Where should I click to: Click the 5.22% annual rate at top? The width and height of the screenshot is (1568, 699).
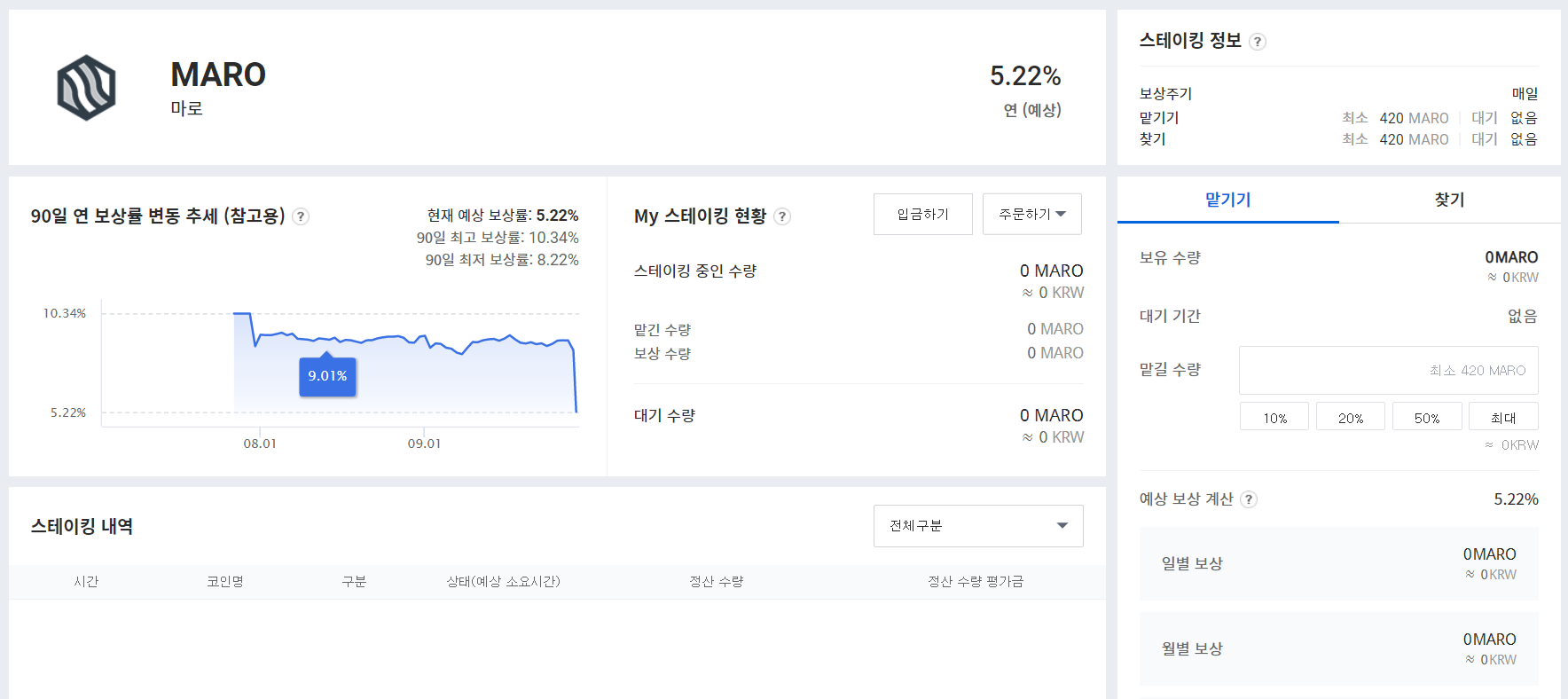[1025, 76]
